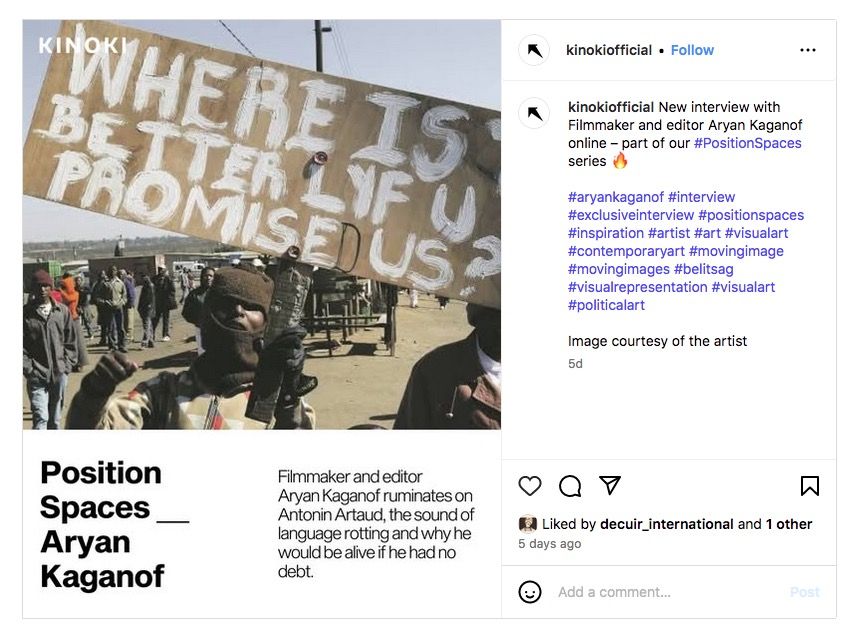859x634 pixels.
Task: Click the Add a comment field
Action: coord(660,592)
